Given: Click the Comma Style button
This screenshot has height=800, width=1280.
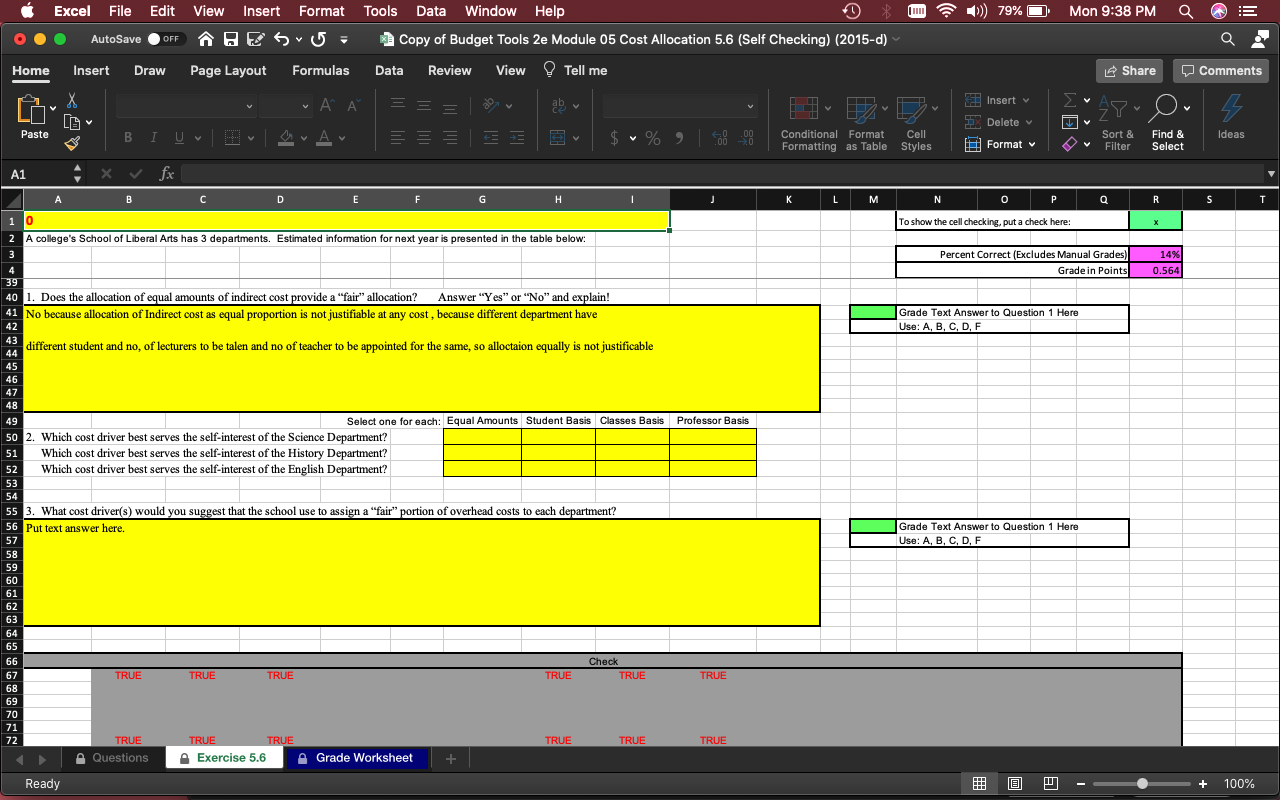Looking at the screenshot, I should tap(680, 138).
